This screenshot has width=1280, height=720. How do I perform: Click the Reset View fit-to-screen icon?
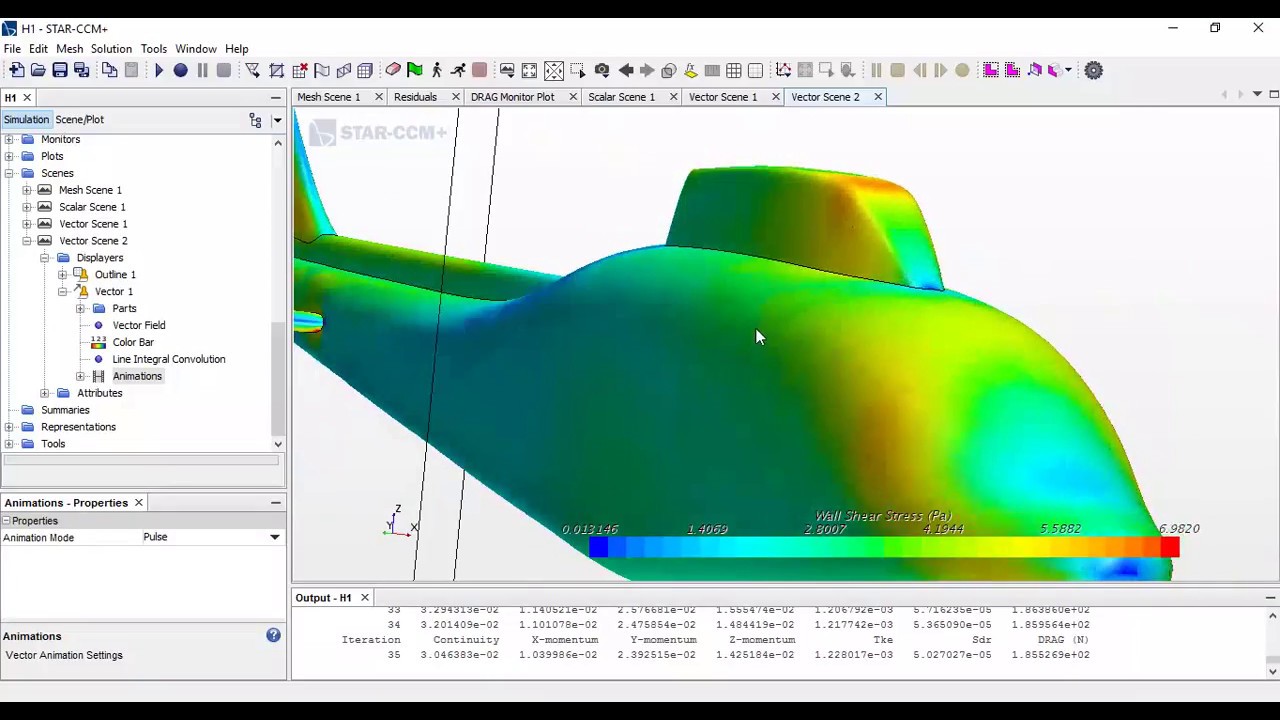[x=529, y=70]
